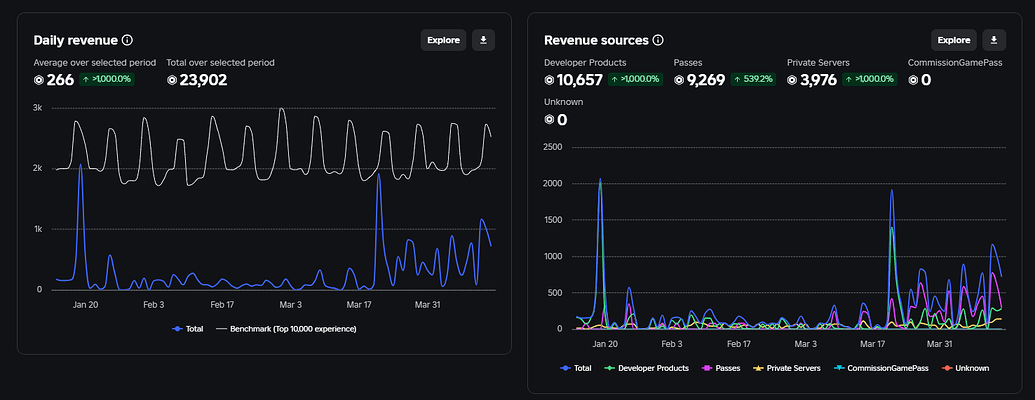
Task: Click the Robux icon under the Unknown heading
Action: pos(549,119)
